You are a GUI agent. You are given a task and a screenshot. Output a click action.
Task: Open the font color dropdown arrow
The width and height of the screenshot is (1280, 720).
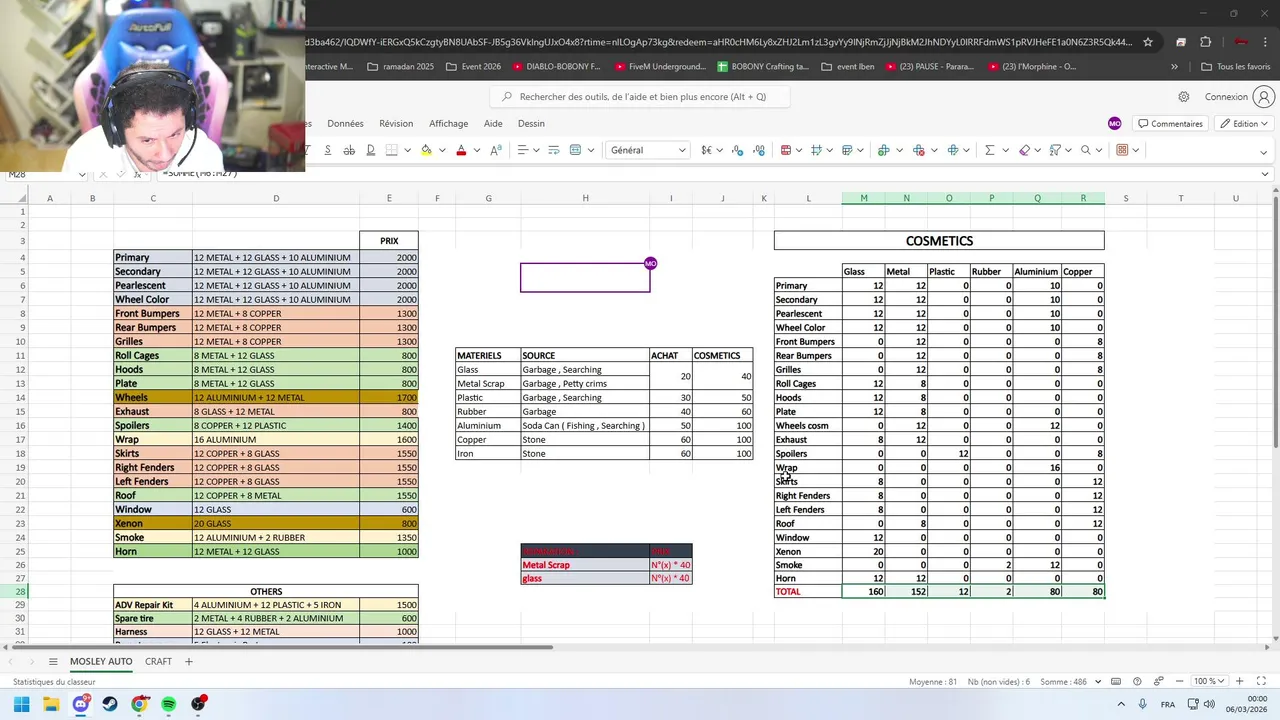pos(476,150)
